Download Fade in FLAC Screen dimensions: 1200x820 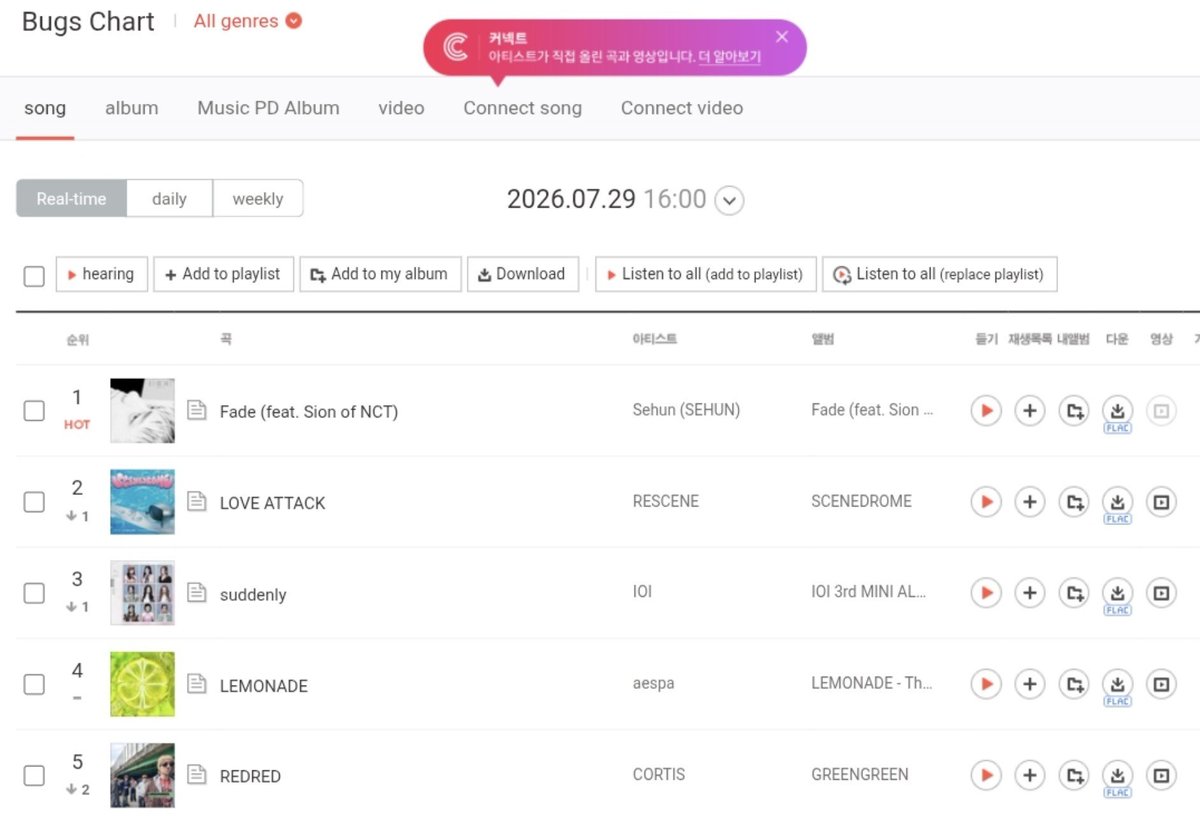click(1118, 414)
